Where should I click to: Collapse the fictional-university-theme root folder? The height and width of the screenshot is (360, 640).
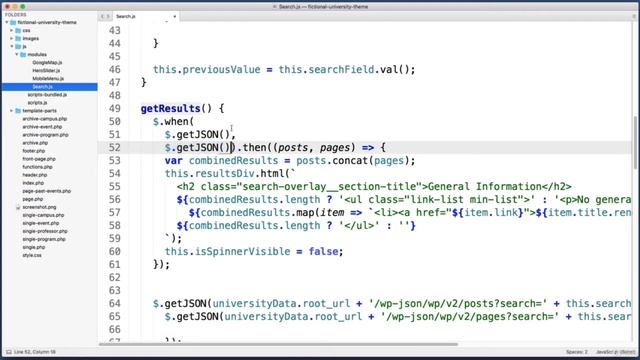pyautogui.click(x=7, y=22)
